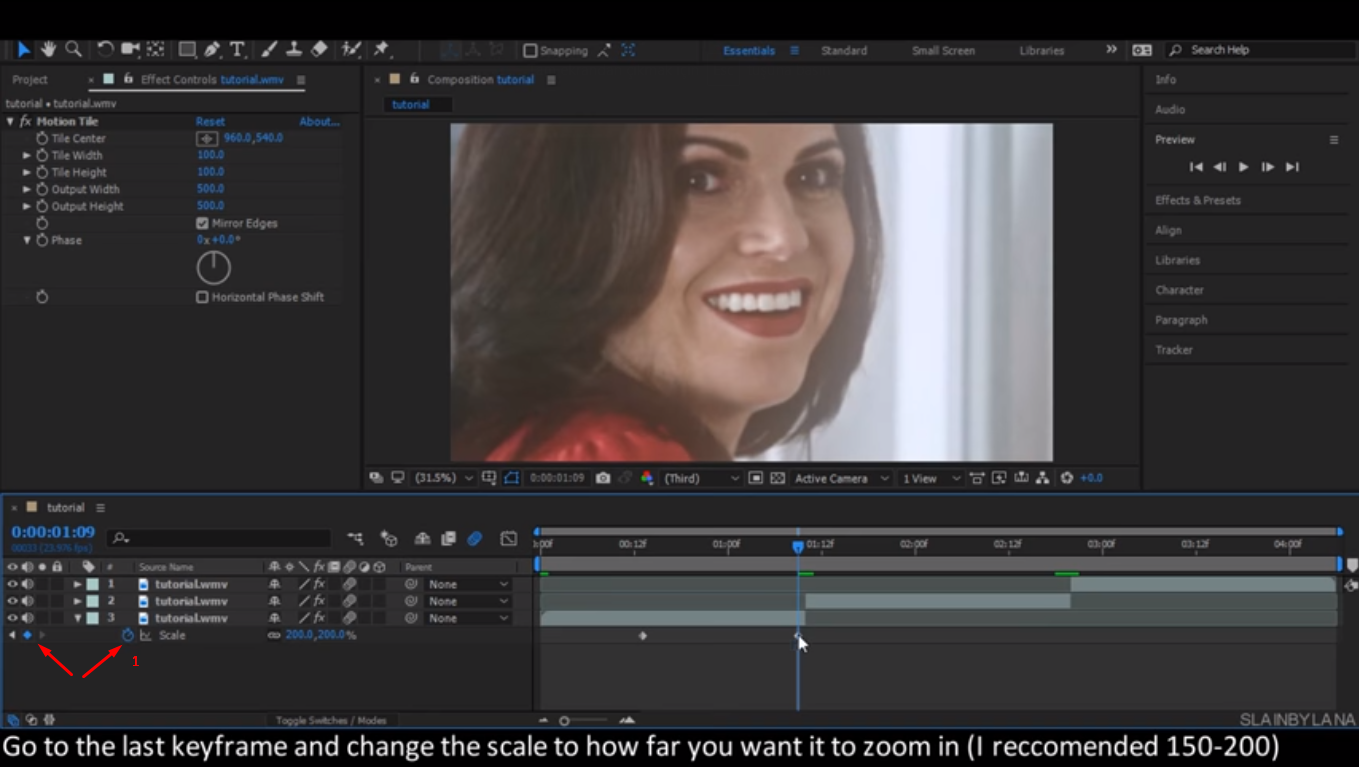Open the composition mini-flowchart icon
The width and height of the screenshot is (1359, 767).
[x=355, y=539]
